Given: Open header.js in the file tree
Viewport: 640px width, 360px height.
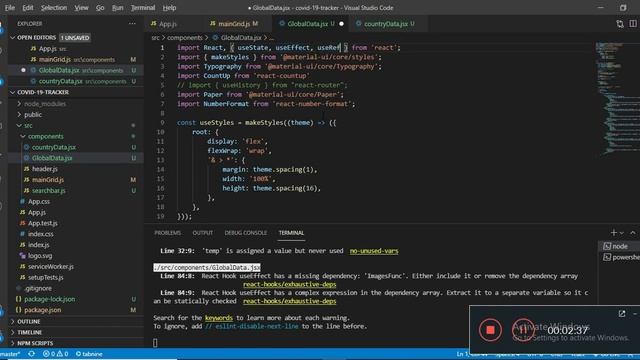Looking at the screenshot, I should [x=44, y=169].
